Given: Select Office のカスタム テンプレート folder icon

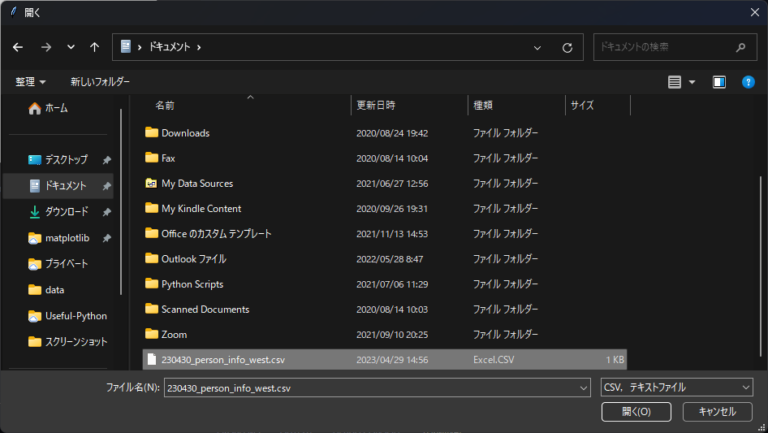Looking at the screenshot, I should pos(151,233).
